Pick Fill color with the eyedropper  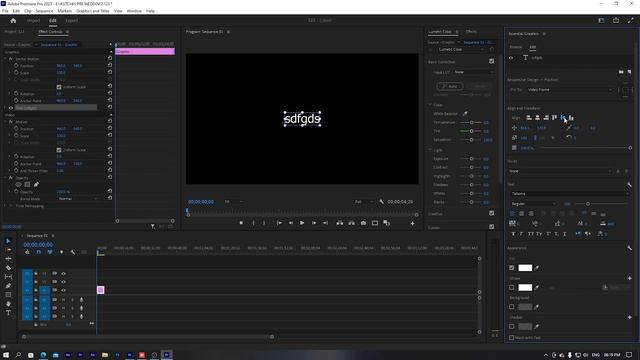[537, 268]
